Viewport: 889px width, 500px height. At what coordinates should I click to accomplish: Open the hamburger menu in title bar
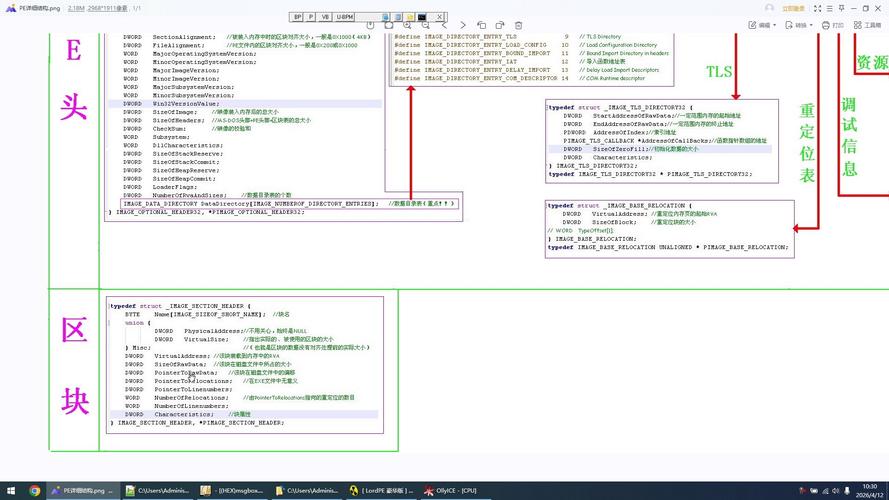[x=829, y=9]
